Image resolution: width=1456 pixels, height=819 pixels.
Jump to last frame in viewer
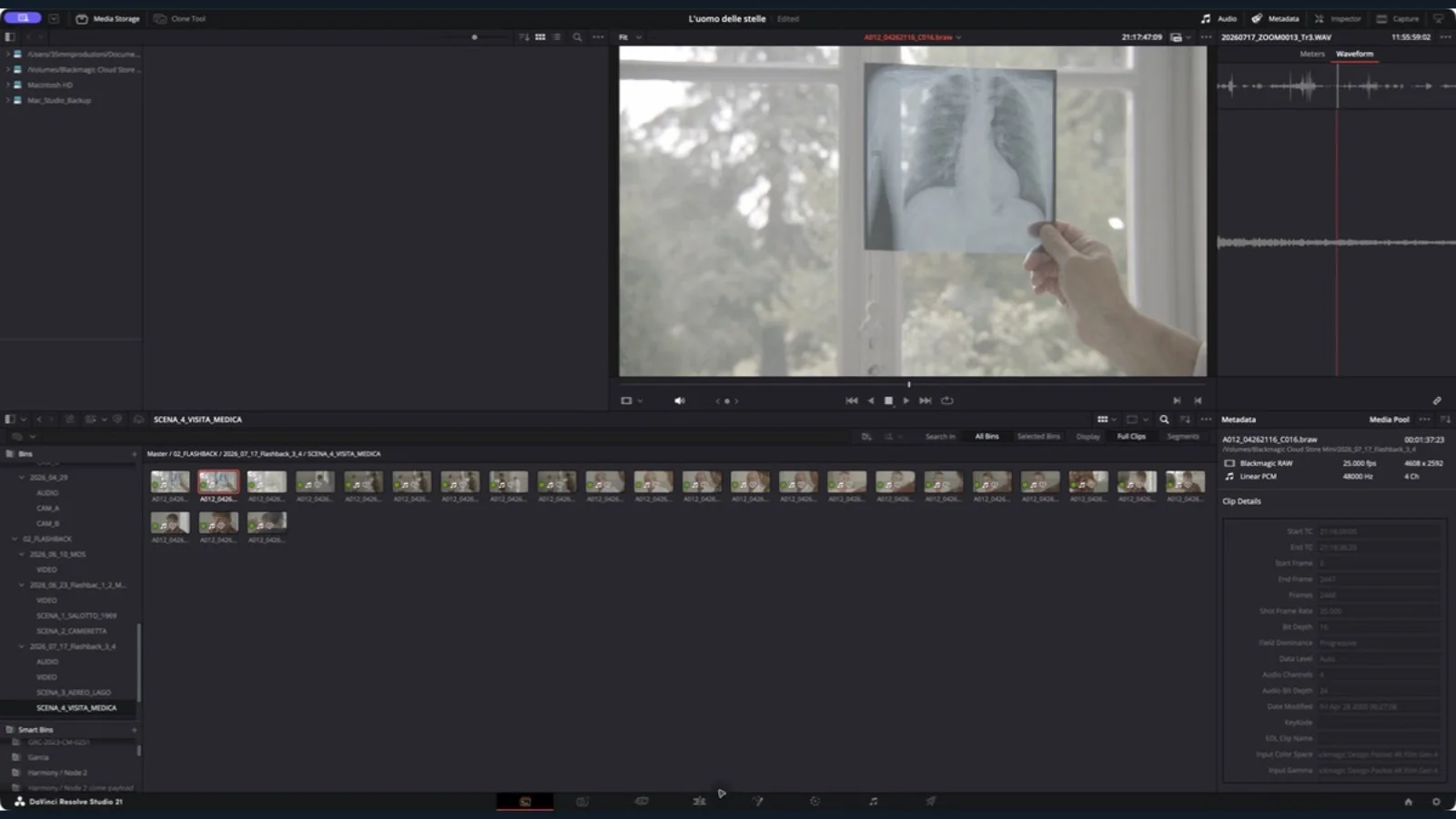pos(925,400)
